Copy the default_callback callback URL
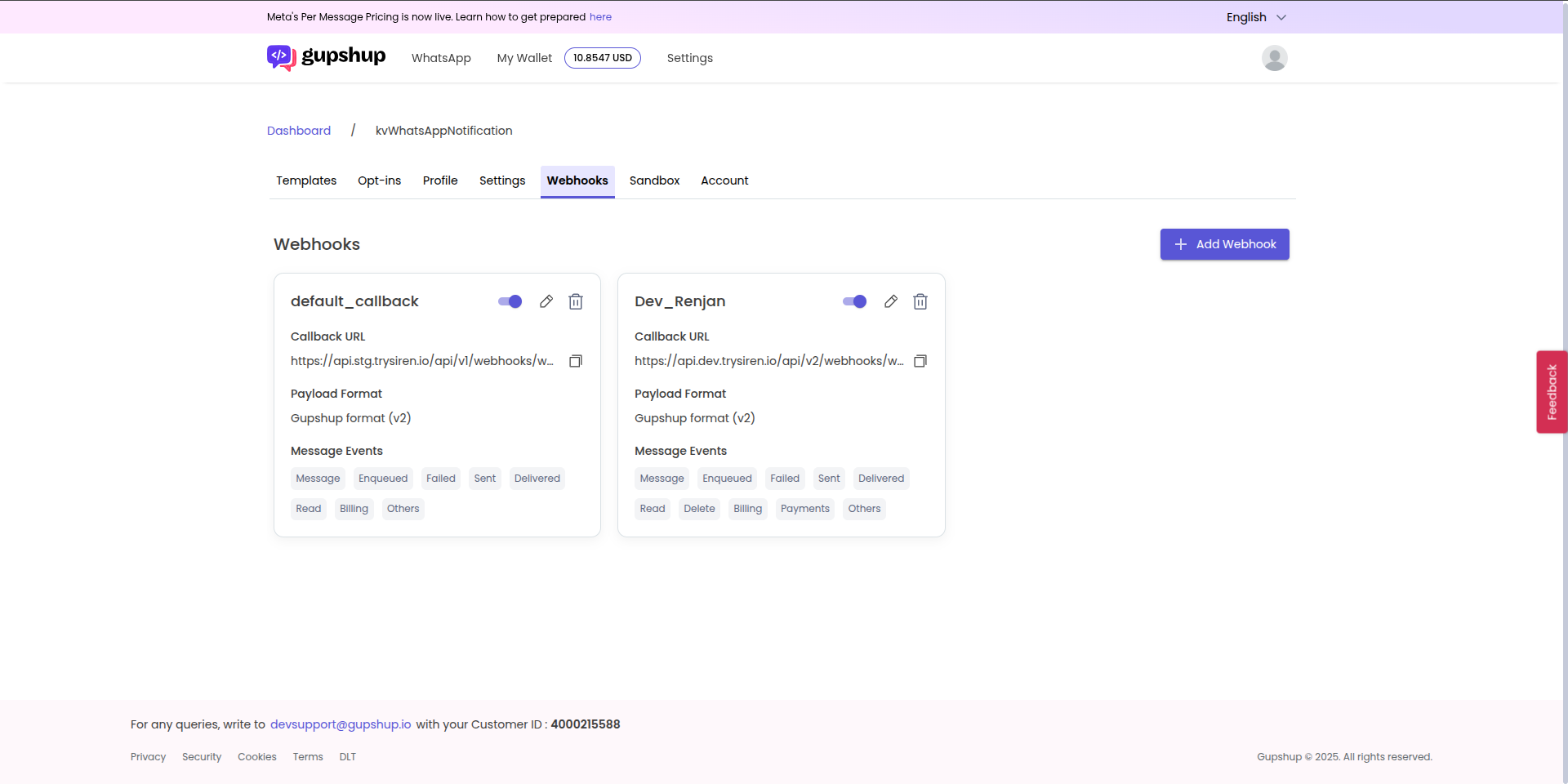Screen dimensions: 1568x784 tap(576, 361)
